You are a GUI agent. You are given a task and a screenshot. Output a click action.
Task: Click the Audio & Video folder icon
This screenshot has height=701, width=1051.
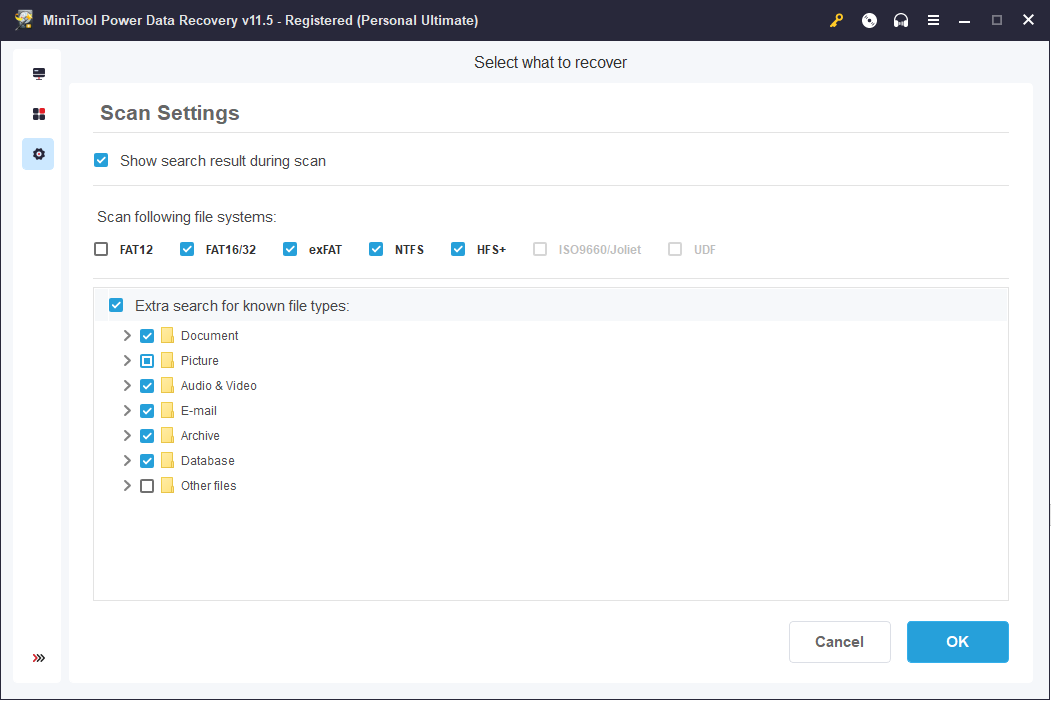point(168,385)
